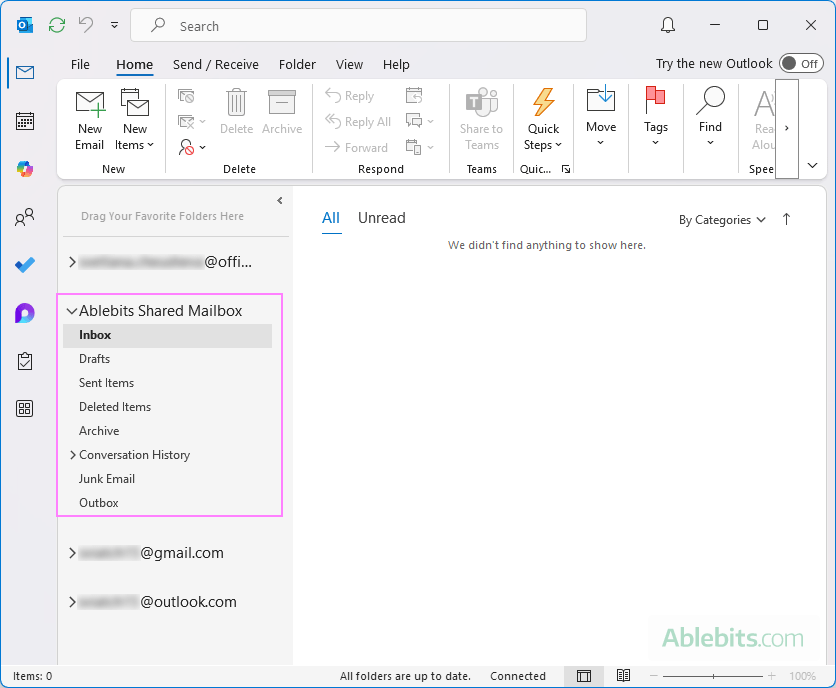The image size is (836, 688).
Task: Collapse the ribbon with the down chevron
Action: (x=812, y=165)
